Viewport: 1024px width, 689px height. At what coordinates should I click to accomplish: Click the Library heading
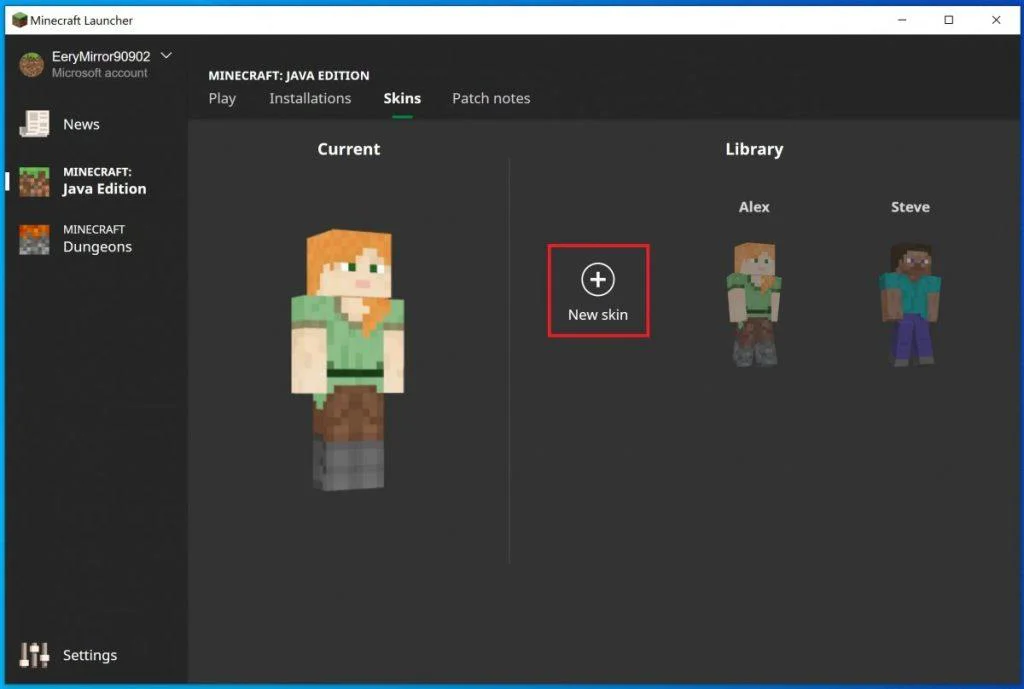754,149
